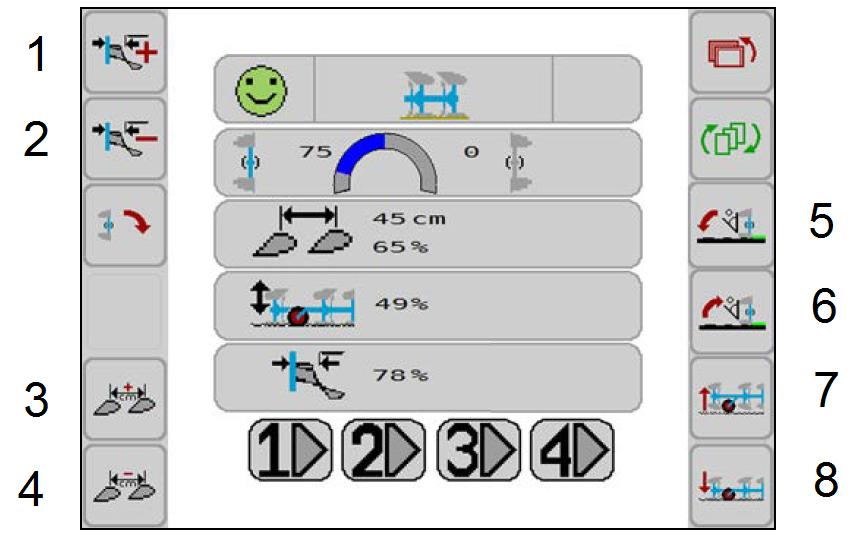
Task: Select the 78% front furrow row
Action: coord(428,378)
